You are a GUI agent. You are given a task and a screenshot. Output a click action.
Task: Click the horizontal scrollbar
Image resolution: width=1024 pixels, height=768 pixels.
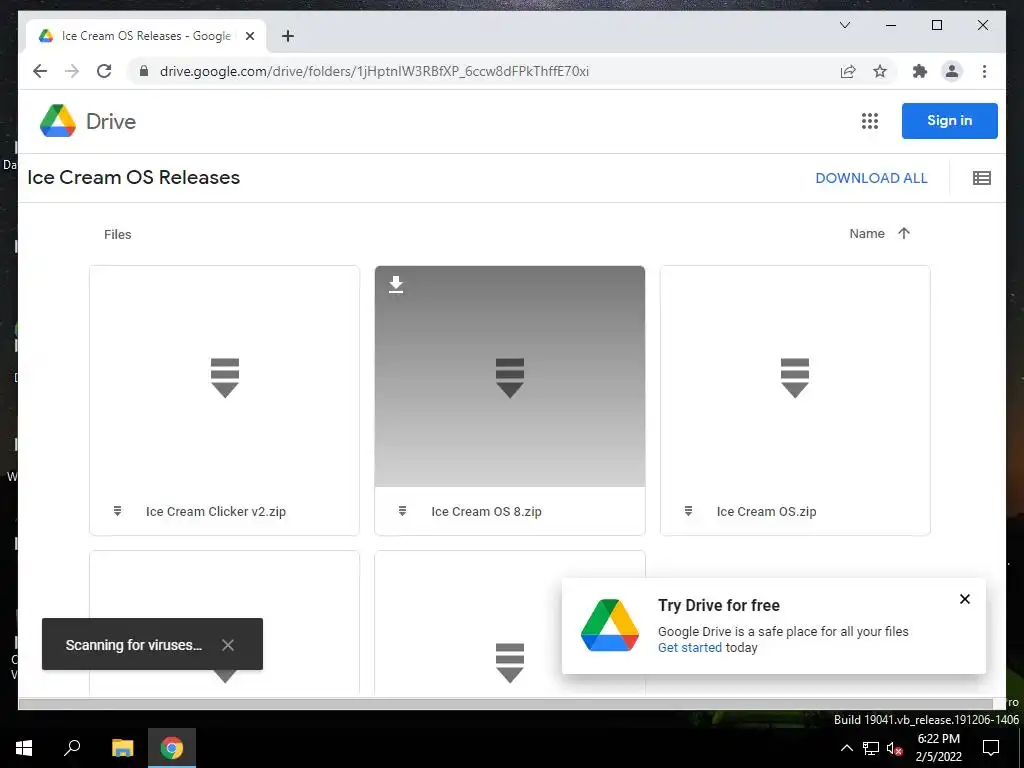tap(505, 703)
